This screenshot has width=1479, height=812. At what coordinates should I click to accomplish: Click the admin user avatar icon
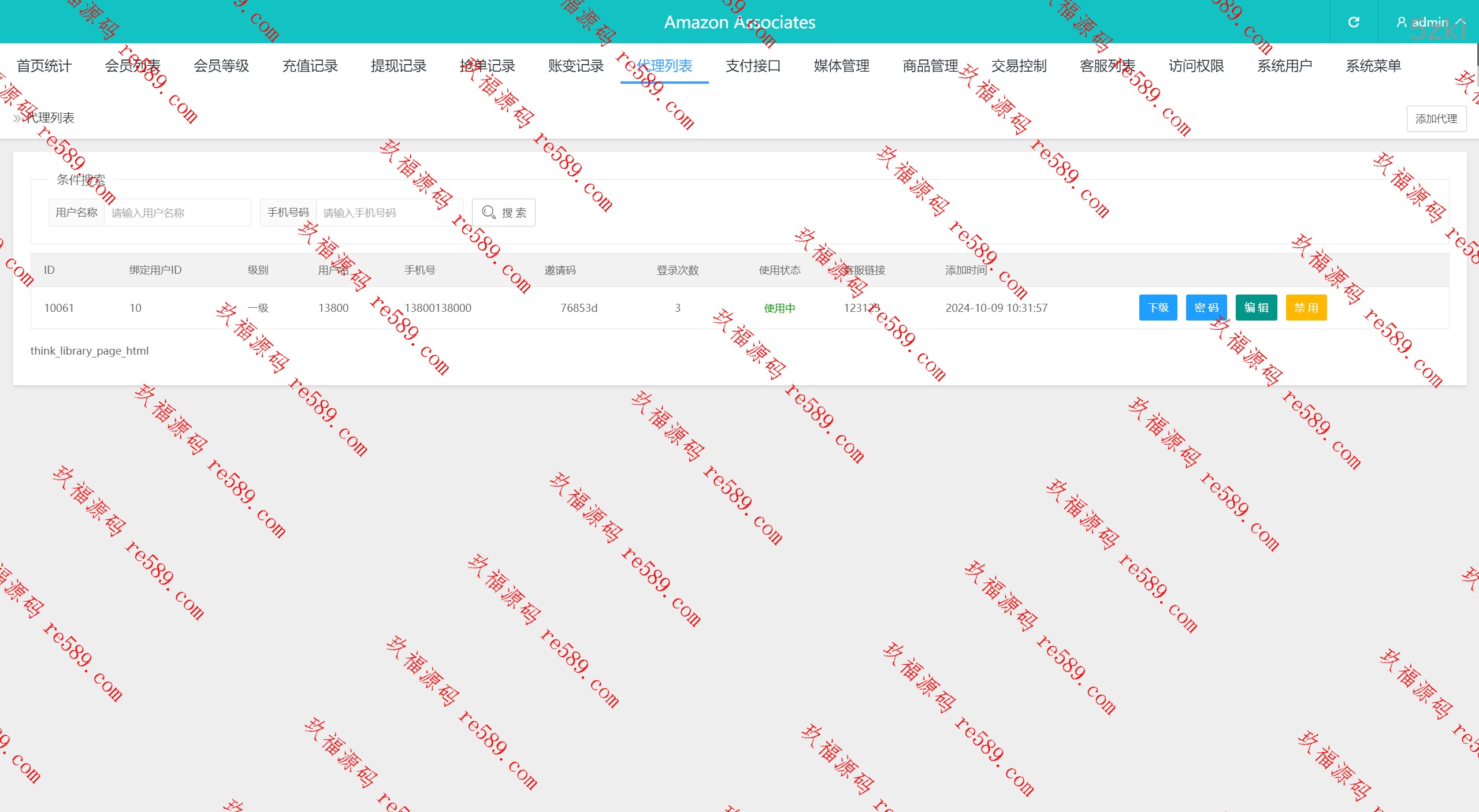coord(1401,22)
